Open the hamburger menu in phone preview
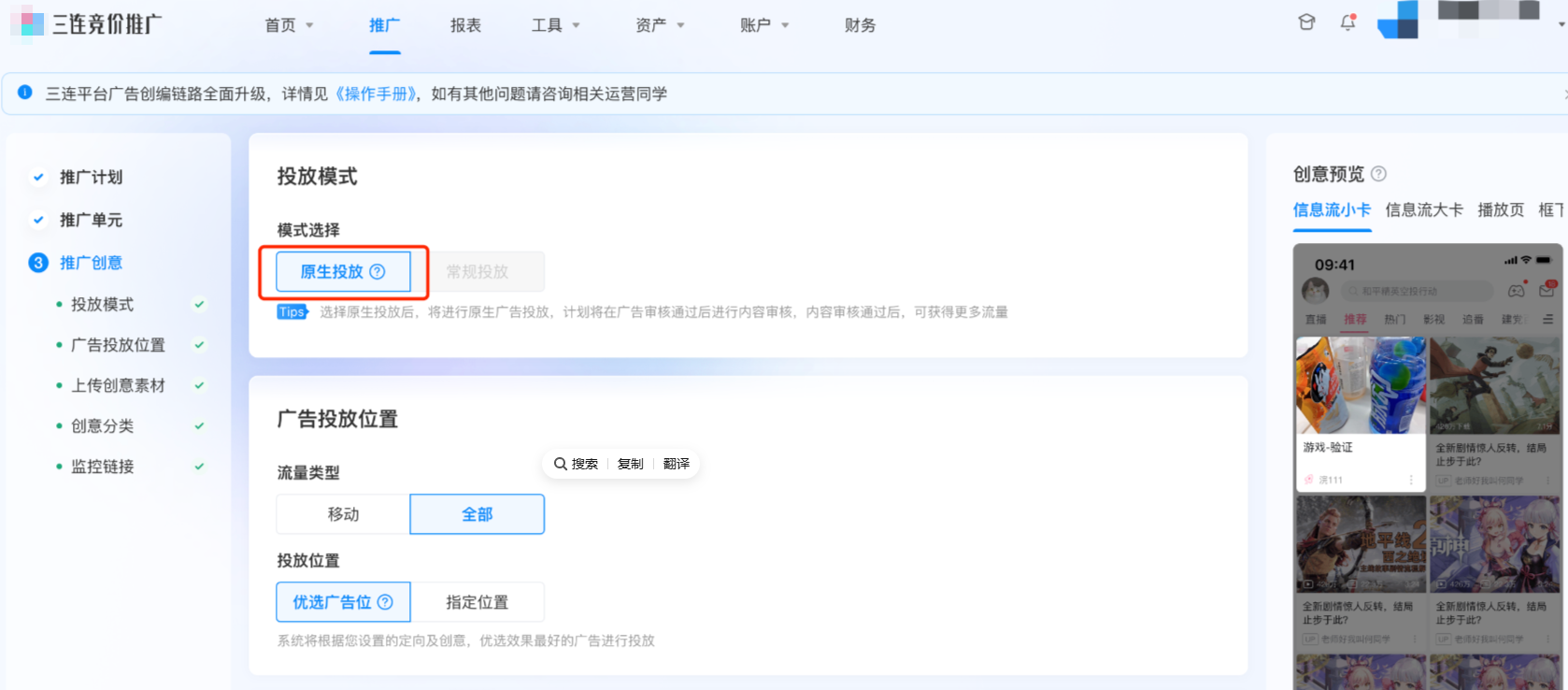 [1548, 320]
